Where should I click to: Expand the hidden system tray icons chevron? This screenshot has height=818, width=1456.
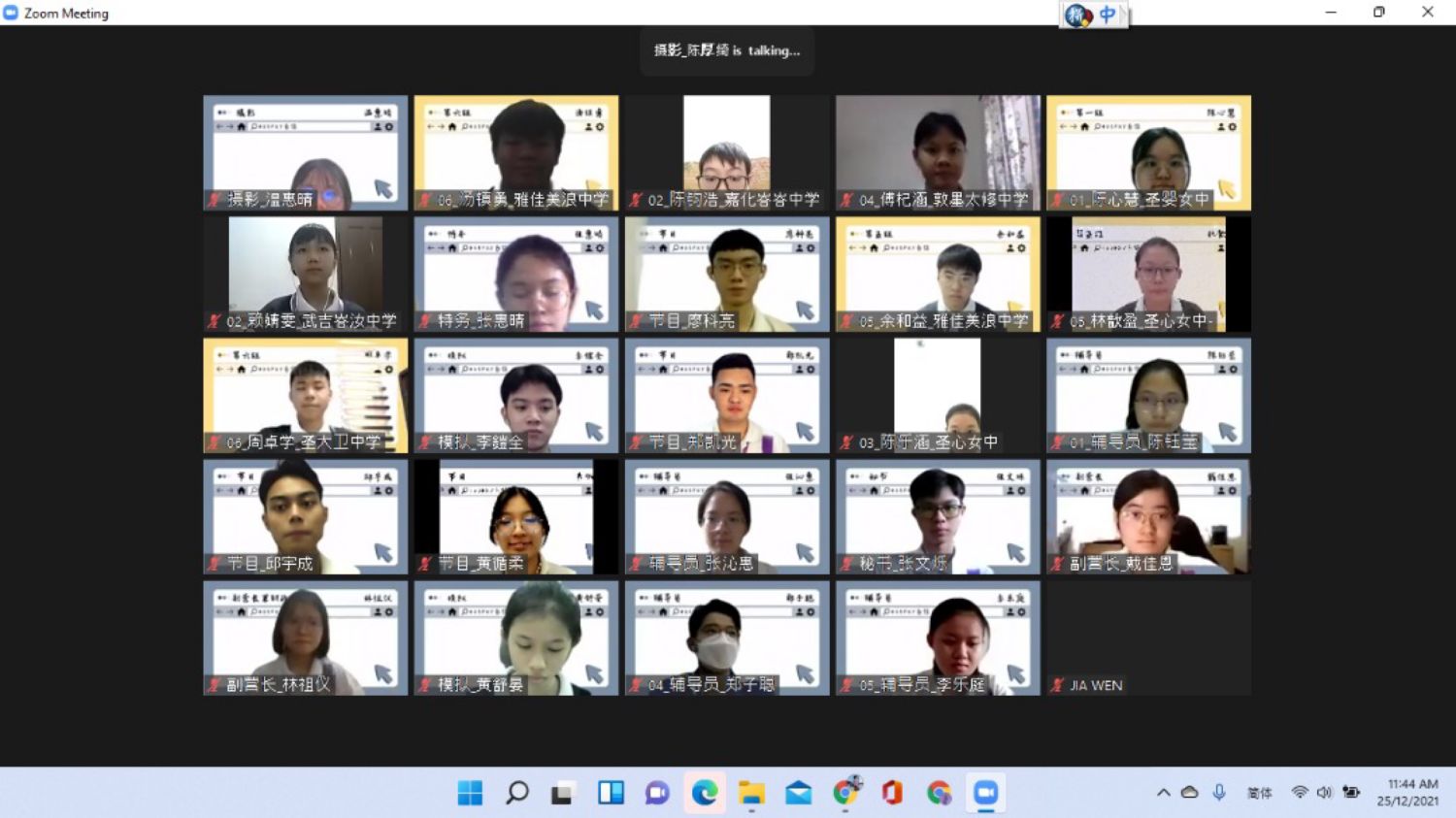coord(1163,793)
